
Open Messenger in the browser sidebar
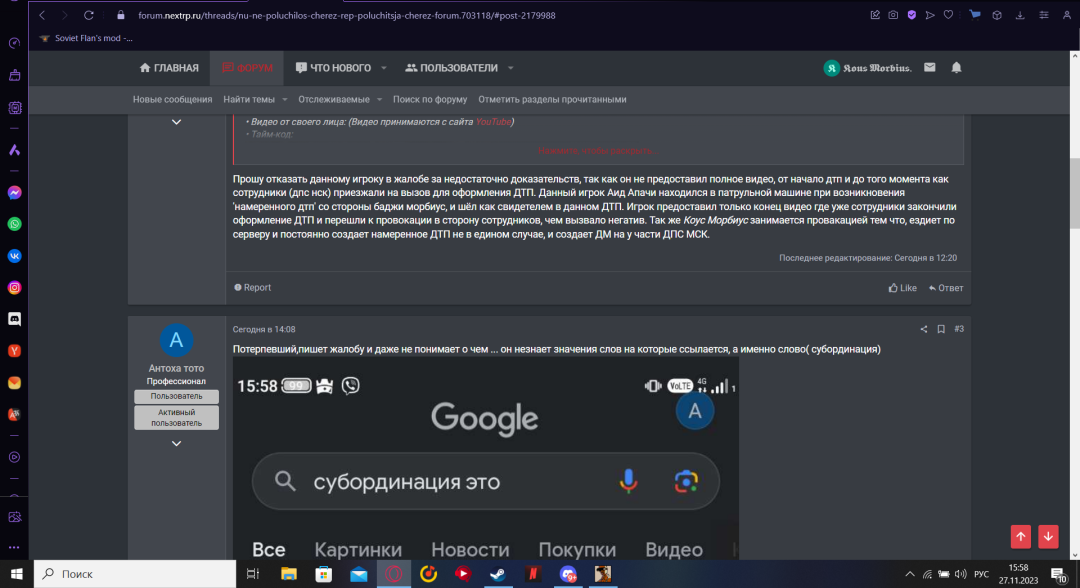[x=15, y=193]
